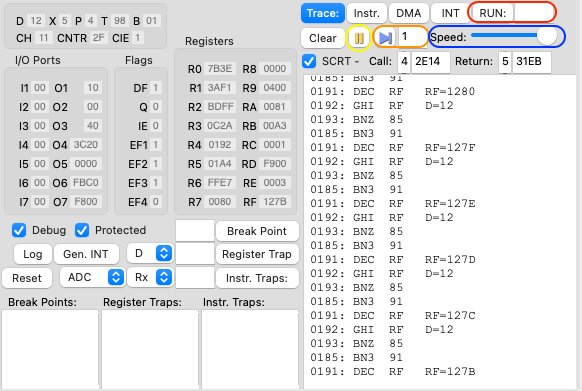Image resolution: width=582 pixels, height=391 pixels.
Task: Click the O6 port value FBC0
Action: tap(86, 183)
